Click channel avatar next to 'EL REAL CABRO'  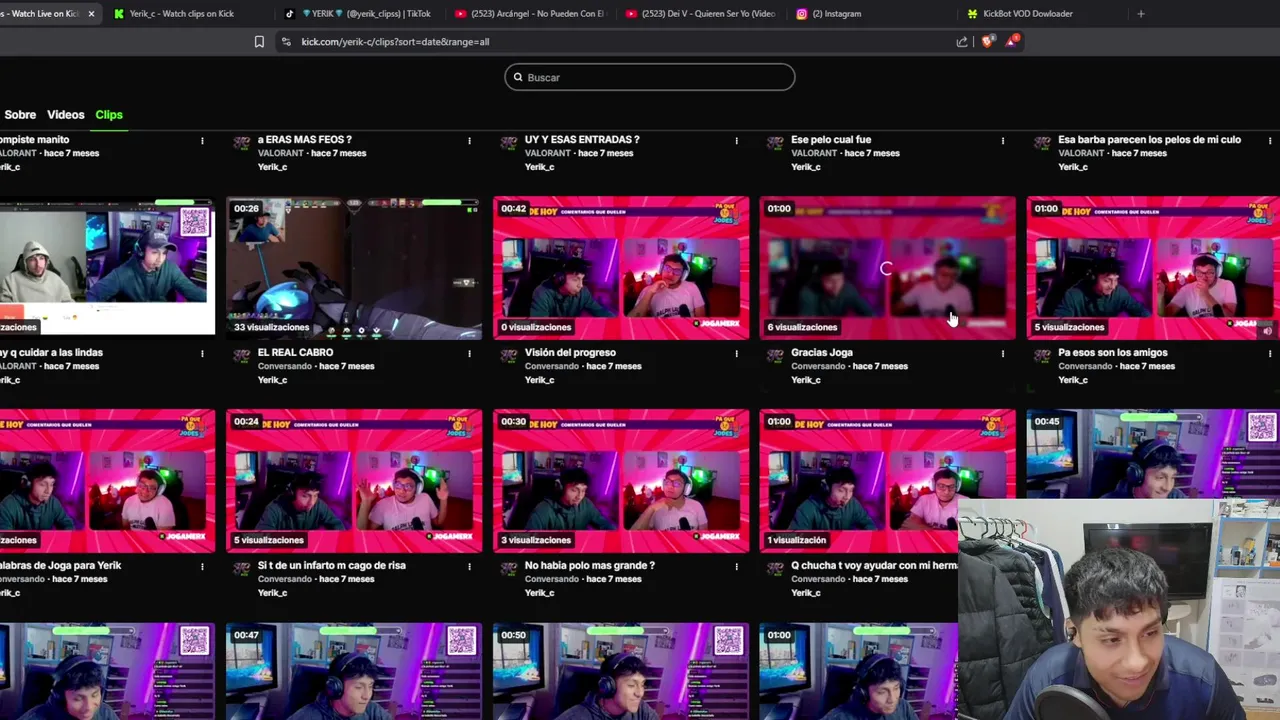(x=241, y=356)
